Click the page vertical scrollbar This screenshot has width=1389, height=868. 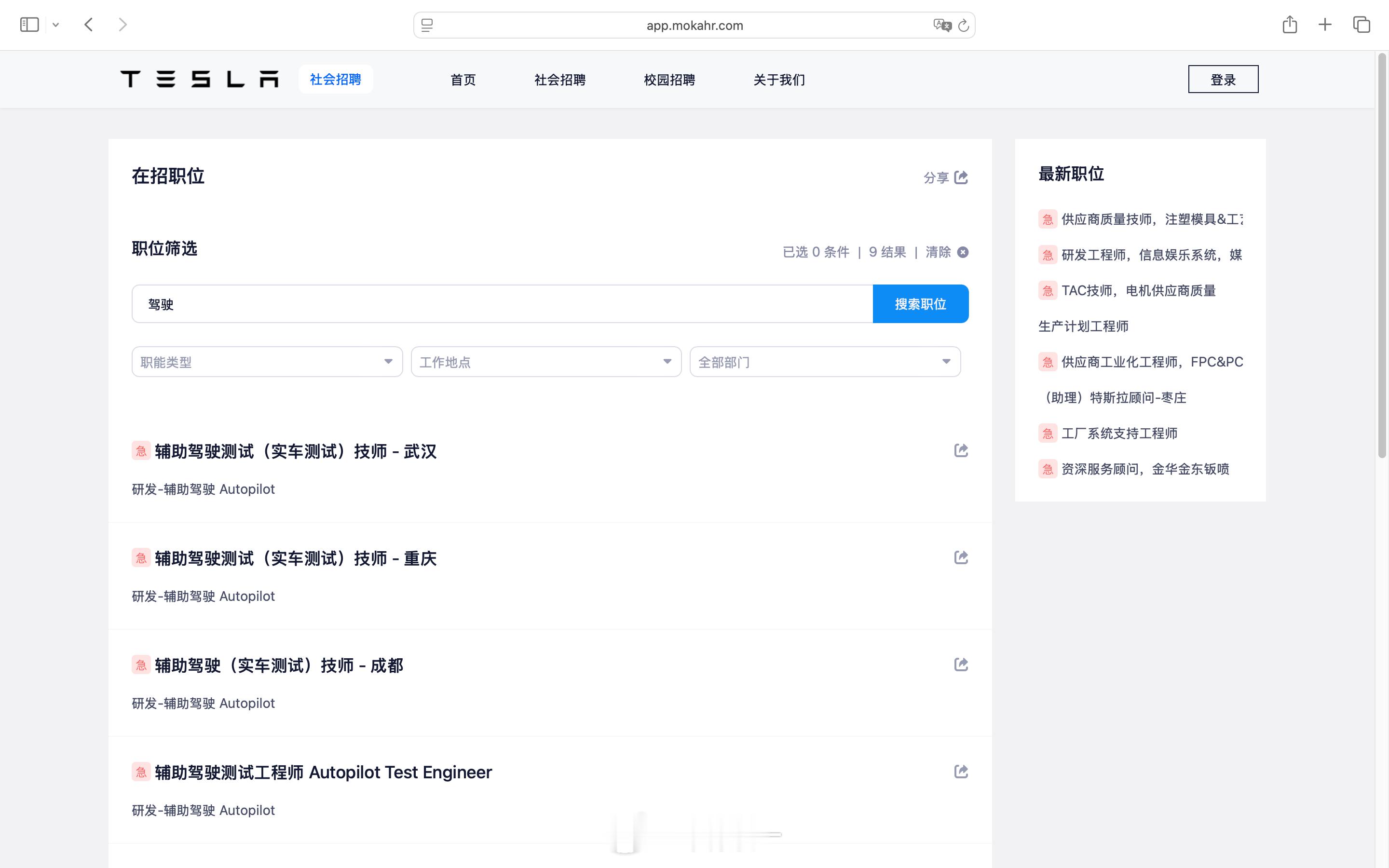(1382, 256)
